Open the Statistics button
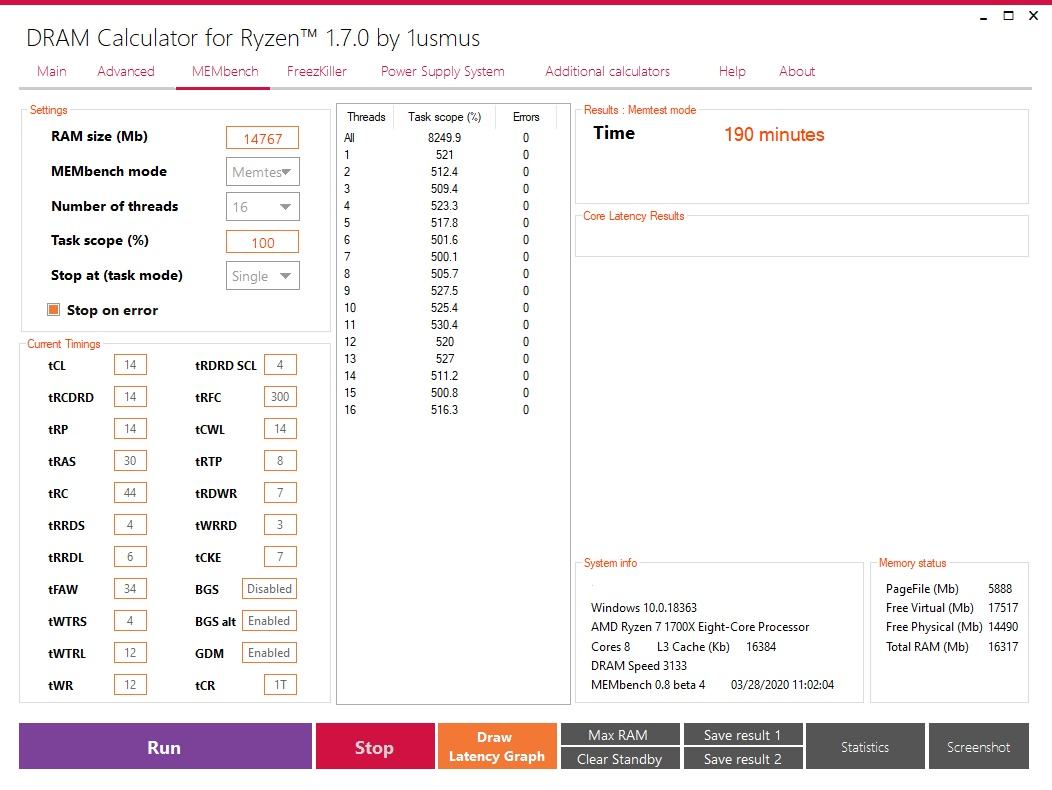This screenshot has height=790, width=1052. click(865, 746)
